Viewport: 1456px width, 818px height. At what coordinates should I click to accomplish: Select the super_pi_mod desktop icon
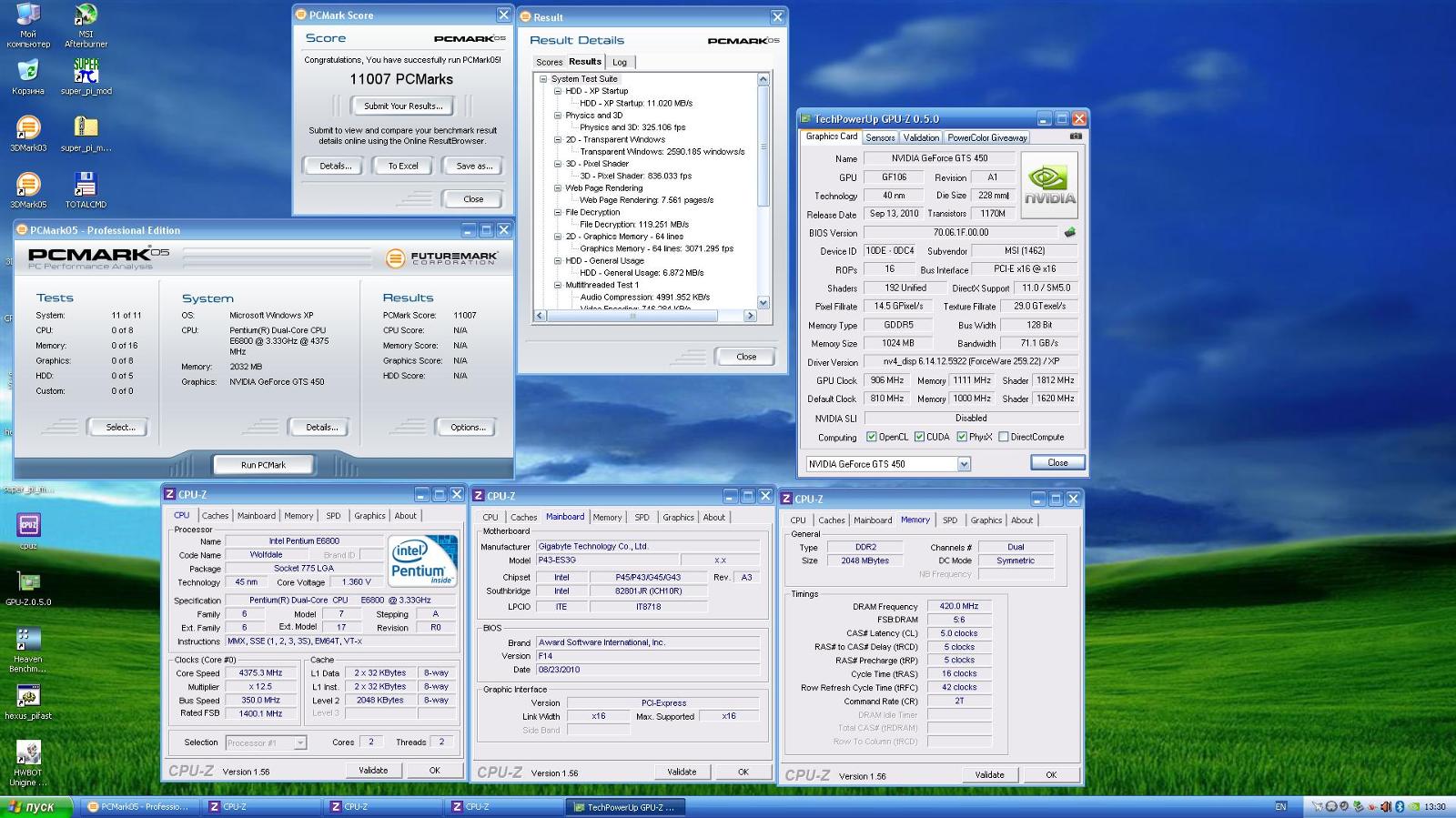click(x=86, y=76)
